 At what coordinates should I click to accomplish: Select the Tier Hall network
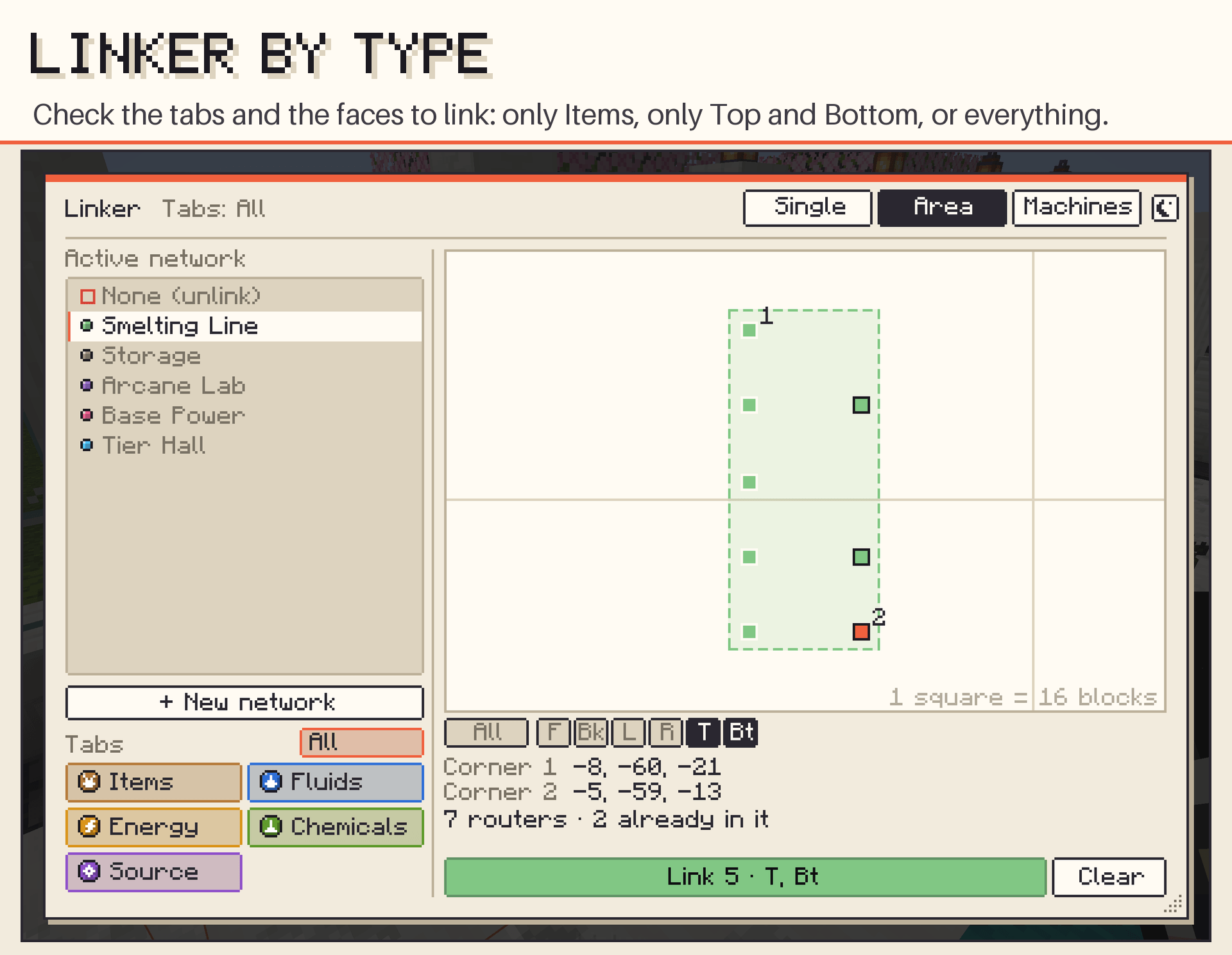[244, 445]
